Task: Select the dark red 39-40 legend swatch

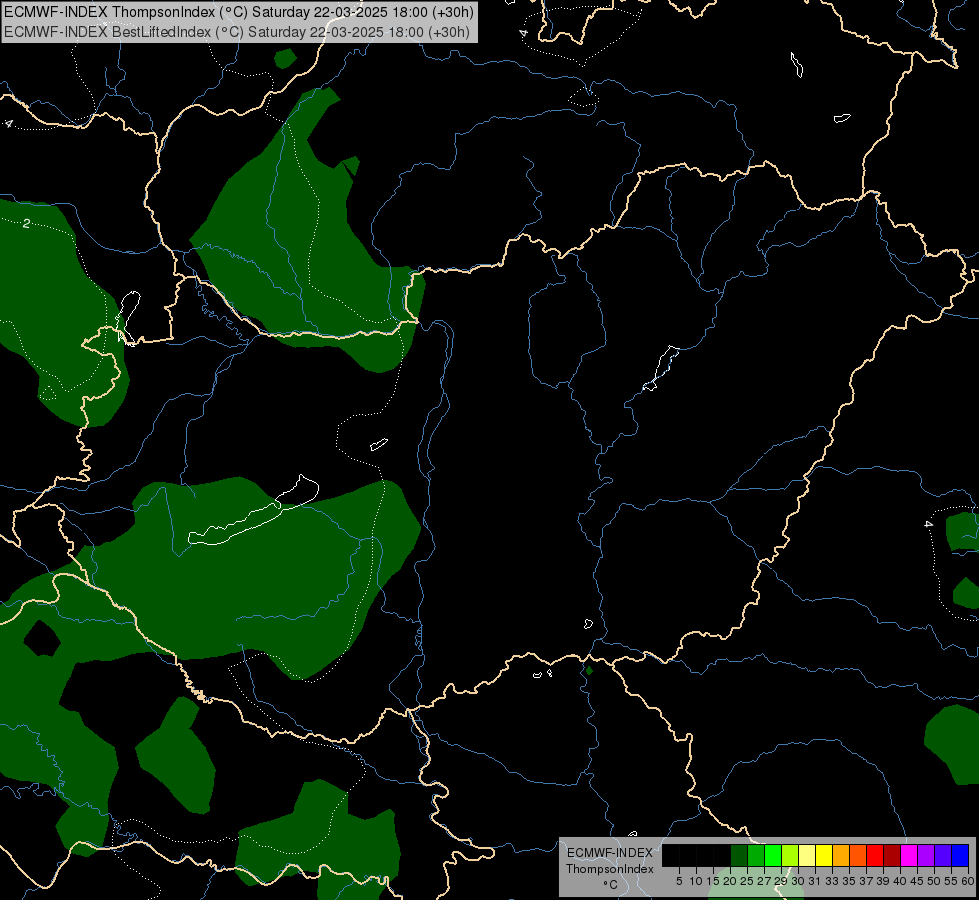Action: click(x=892, y=855)
